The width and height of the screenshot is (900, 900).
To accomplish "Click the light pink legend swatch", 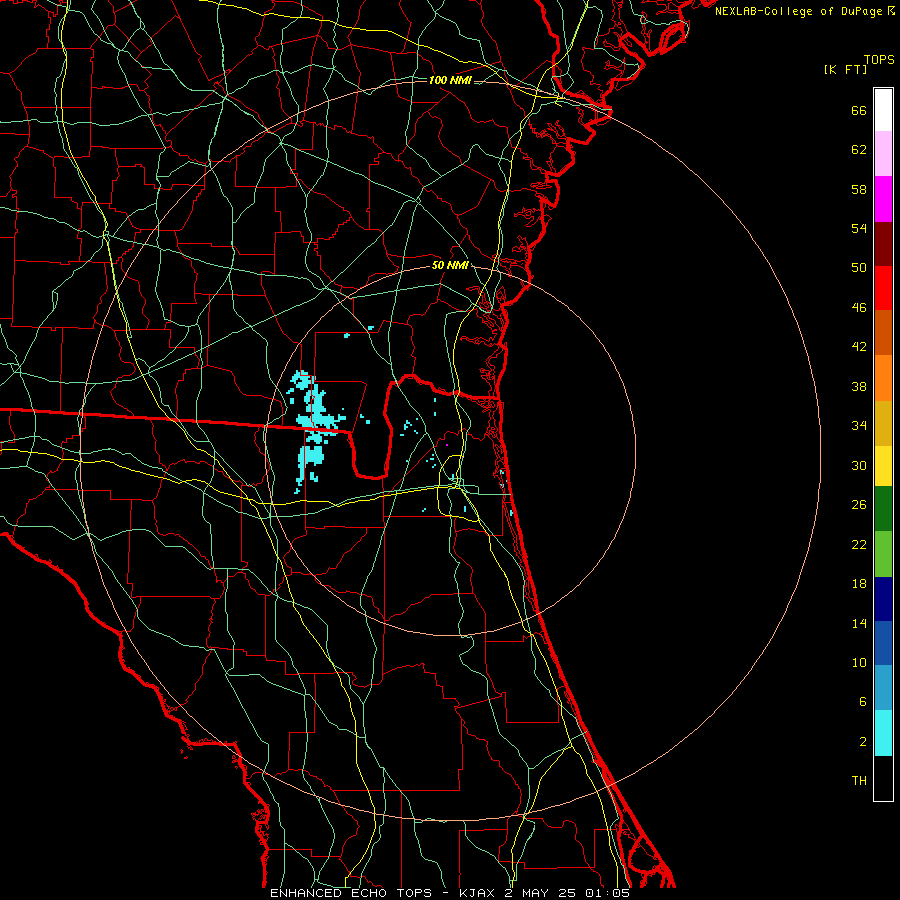I will (x=883, y=153).
